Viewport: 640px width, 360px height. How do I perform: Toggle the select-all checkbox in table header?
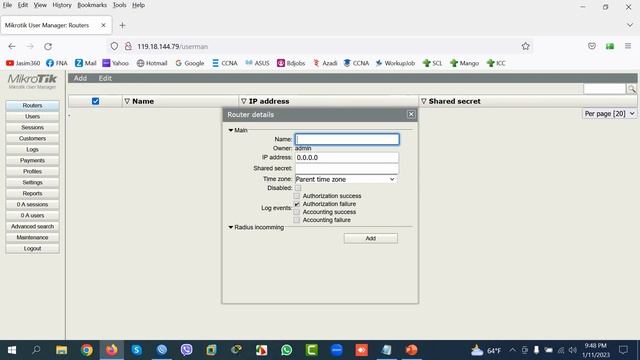click(x=96, y=101)
